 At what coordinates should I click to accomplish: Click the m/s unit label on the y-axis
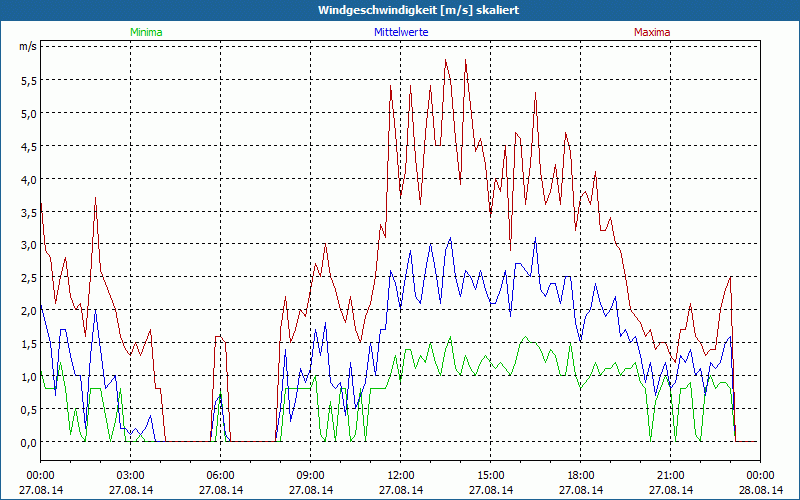pyautogui.click(x=28, y=46)
